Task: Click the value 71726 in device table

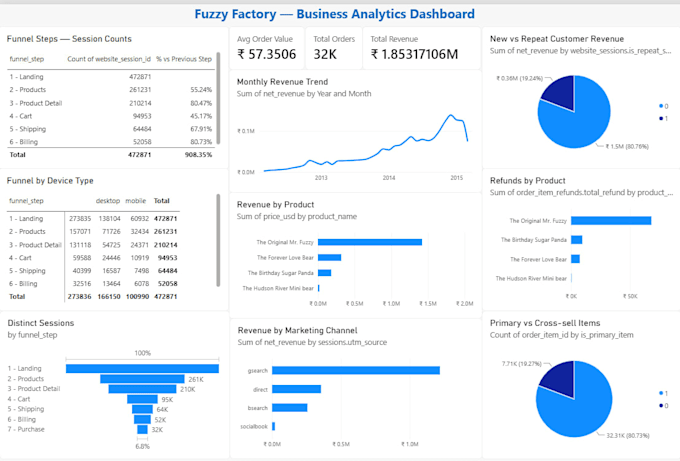Action: coord(111,232)
